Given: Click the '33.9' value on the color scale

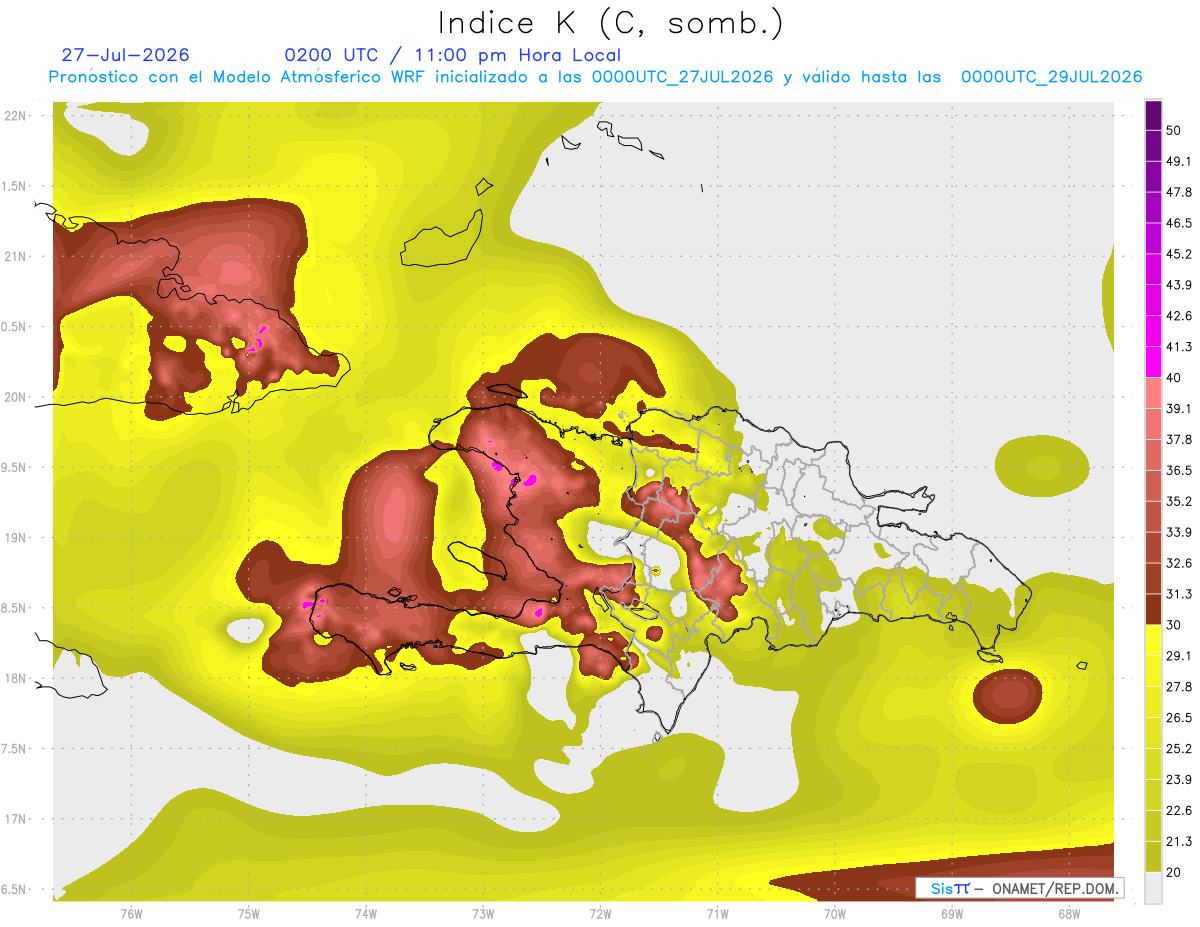Looking at the screenshot, I should [1179, 532].
